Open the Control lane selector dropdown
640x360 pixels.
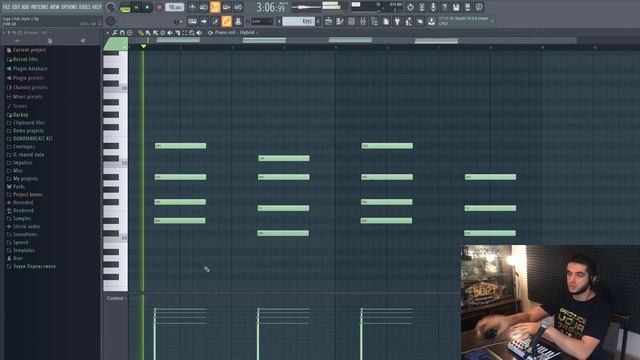pos(117,298)
